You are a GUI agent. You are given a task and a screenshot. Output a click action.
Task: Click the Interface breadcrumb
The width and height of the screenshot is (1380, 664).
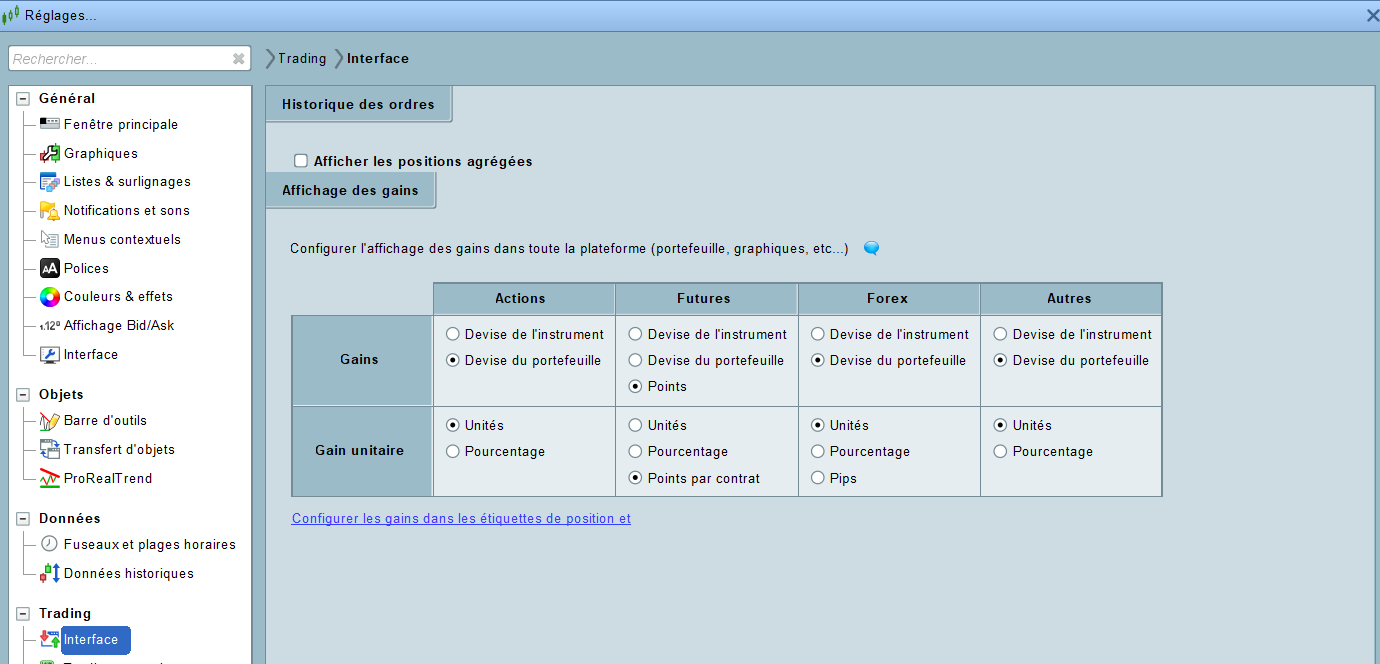tap(378, 58)
